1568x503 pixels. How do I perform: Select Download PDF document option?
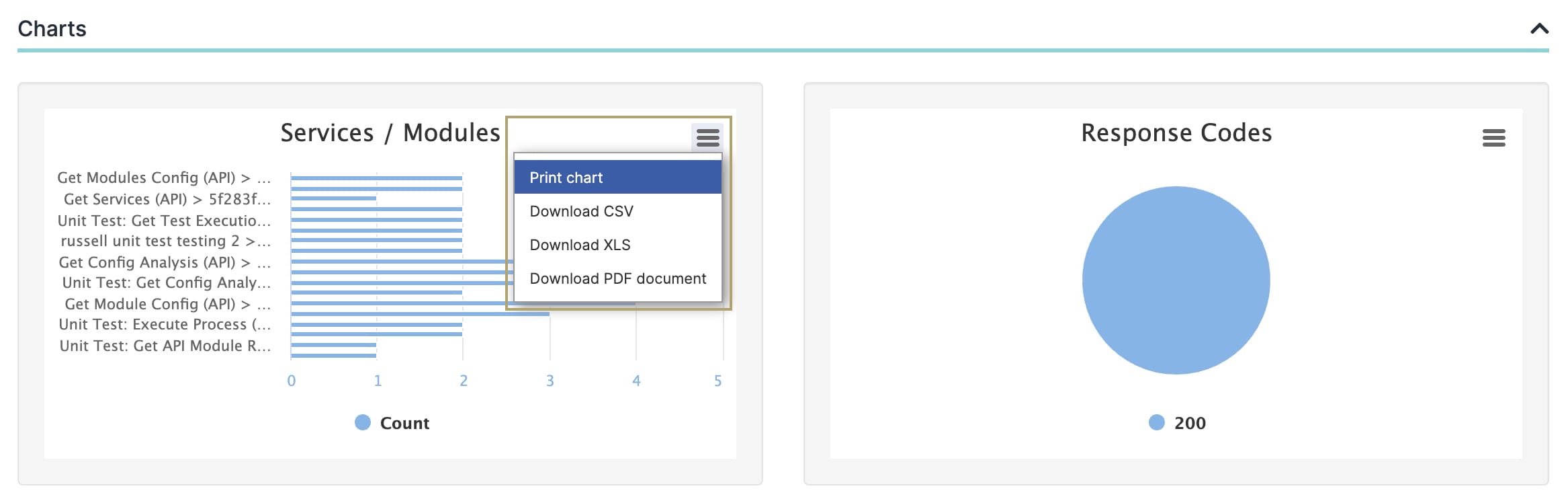[x=617, y=278]
